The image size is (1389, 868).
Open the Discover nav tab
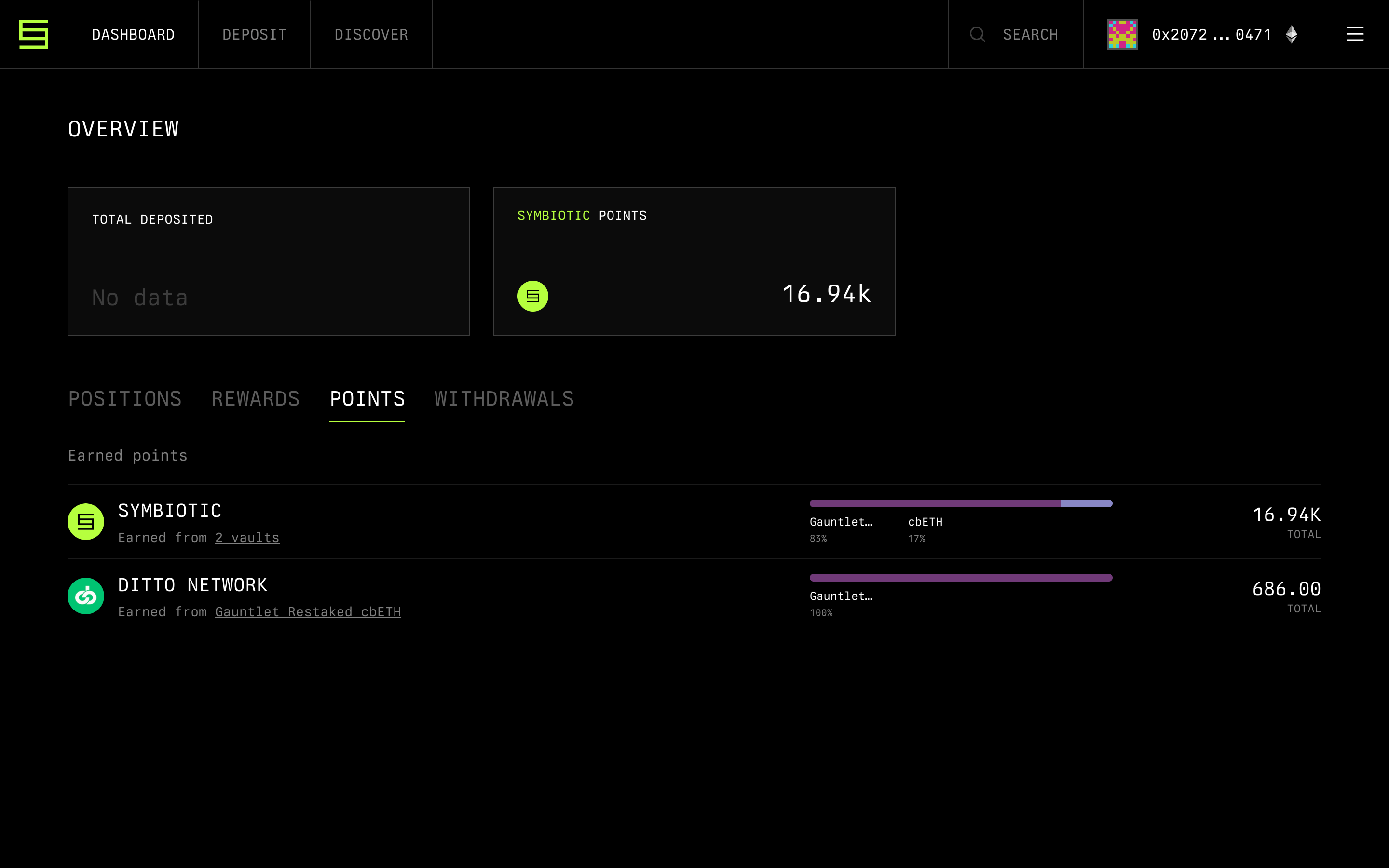click(371, 34)
